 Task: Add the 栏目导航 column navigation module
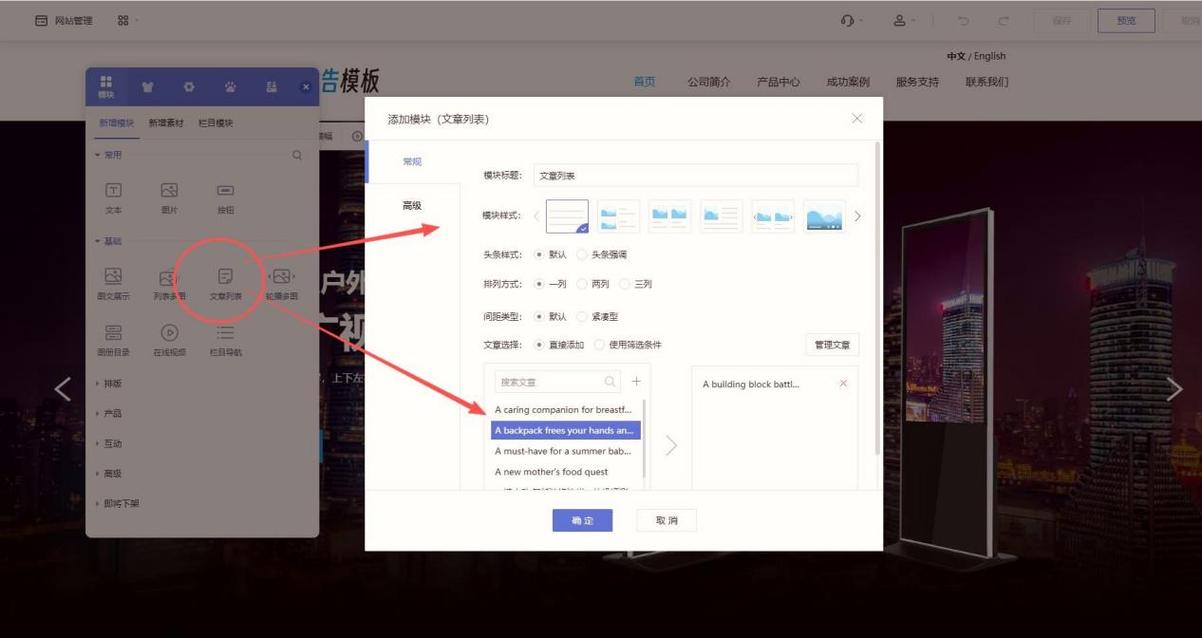226,340
